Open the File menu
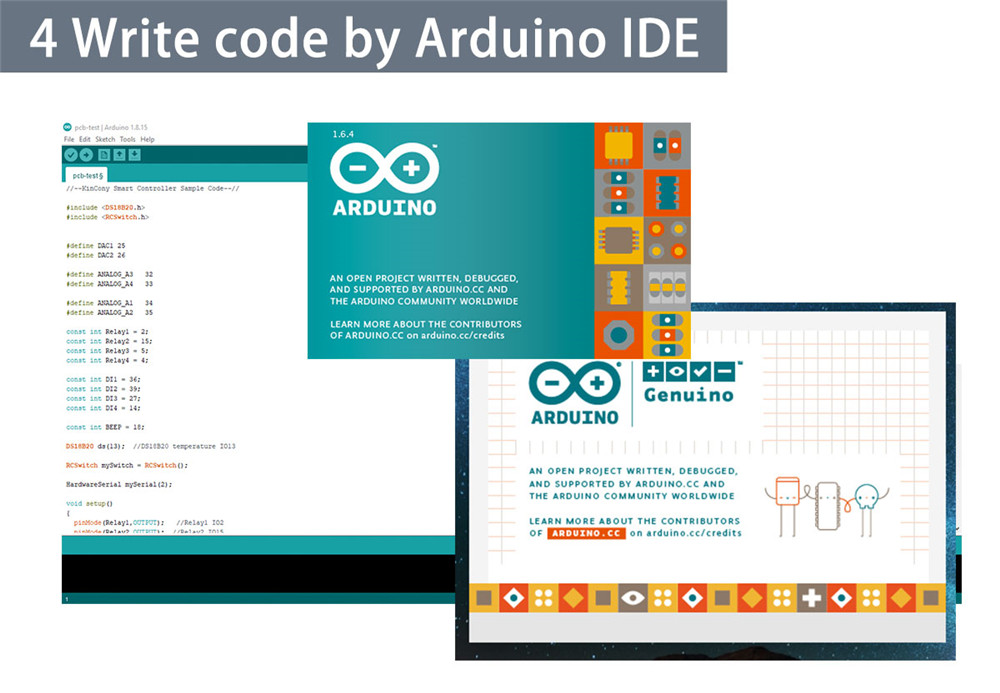 (x=69, y=140)
